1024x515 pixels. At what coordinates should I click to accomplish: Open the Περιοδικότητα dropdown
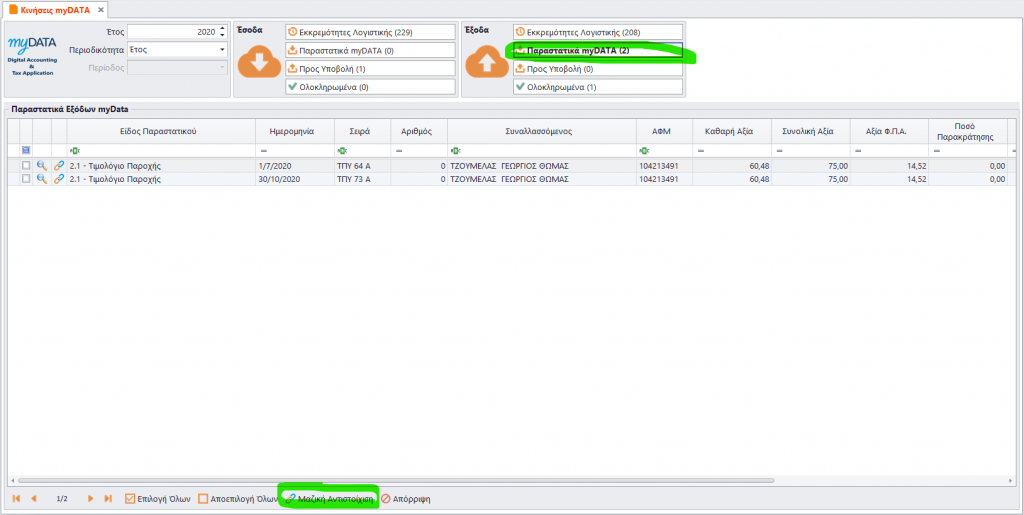(222, 50)
